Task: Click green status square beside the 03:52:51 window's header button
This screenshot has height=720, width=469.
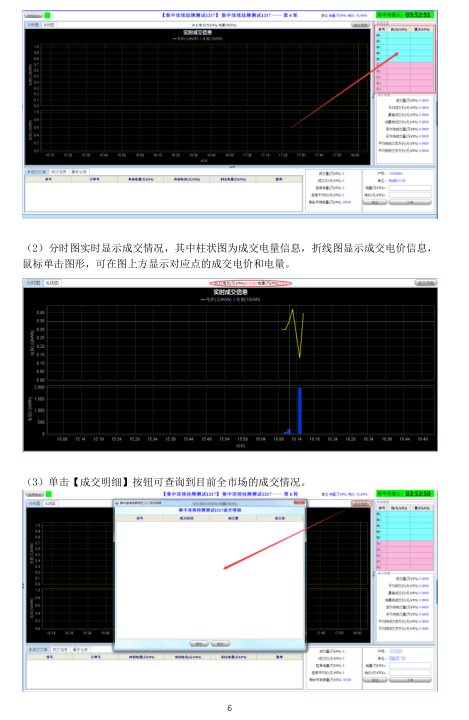Action: tap(47, 16)
